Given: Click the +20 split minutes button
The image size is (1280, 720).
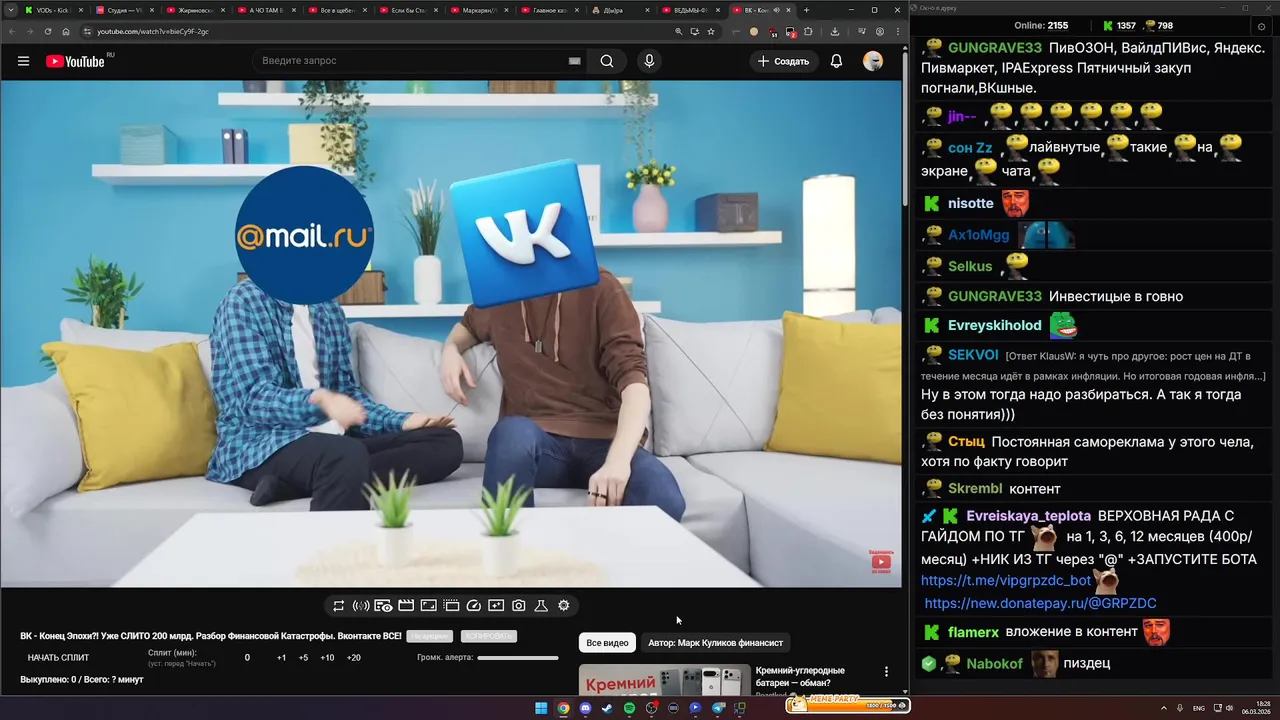Looking at the screenshot, I should tap(354, 658).
